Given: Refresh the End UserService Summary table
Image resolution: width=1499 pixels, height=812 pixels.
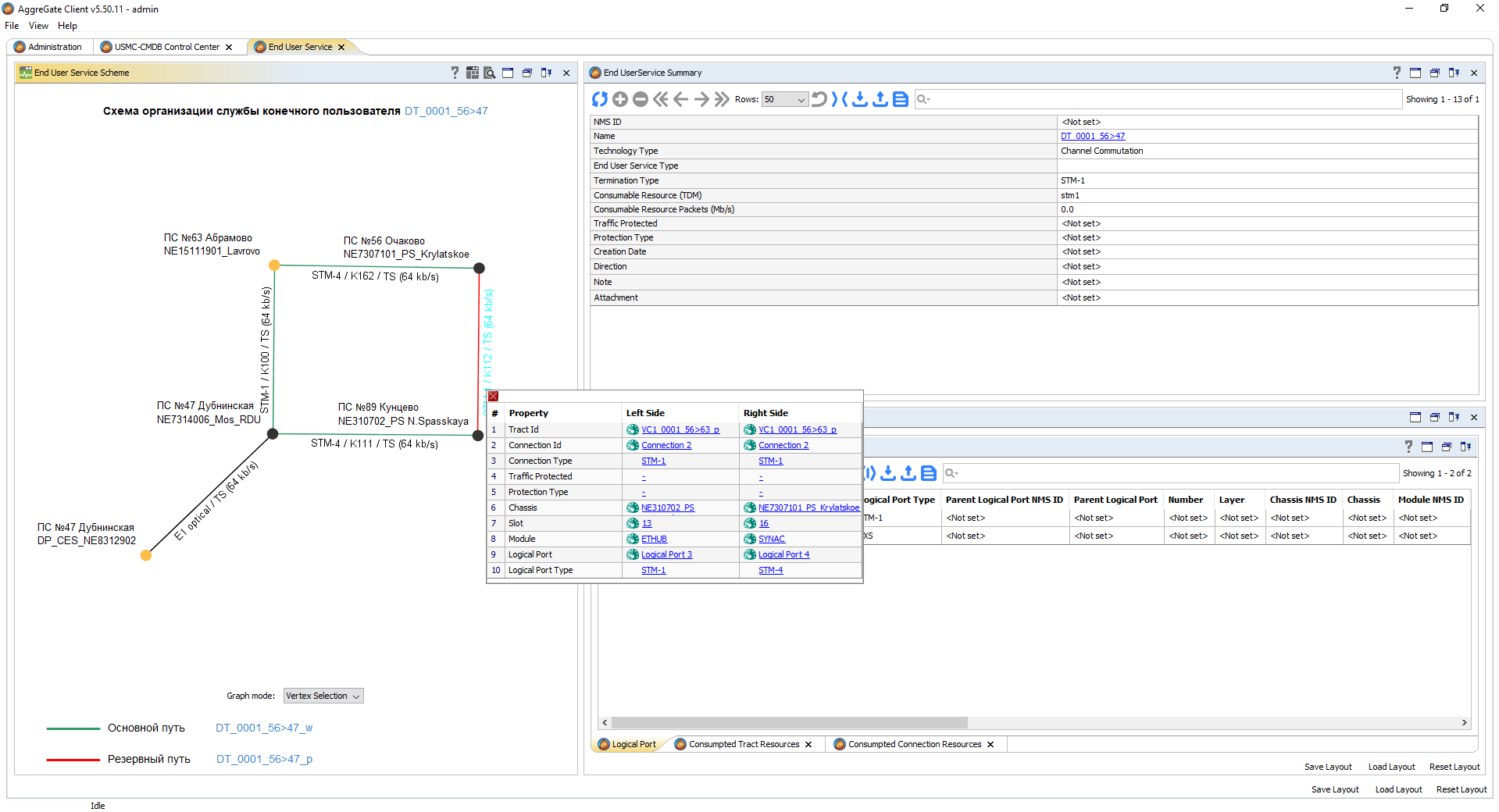Looking at the screenshot, I should tap(599, 99).
